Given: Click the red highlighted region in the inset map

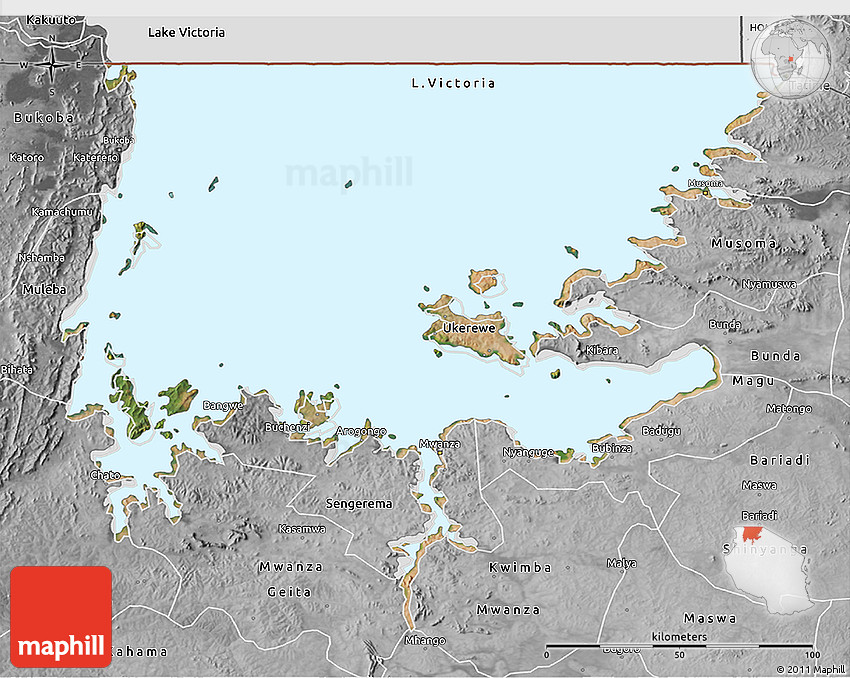Looking at the screenshot, I should (x=756, y=535).
